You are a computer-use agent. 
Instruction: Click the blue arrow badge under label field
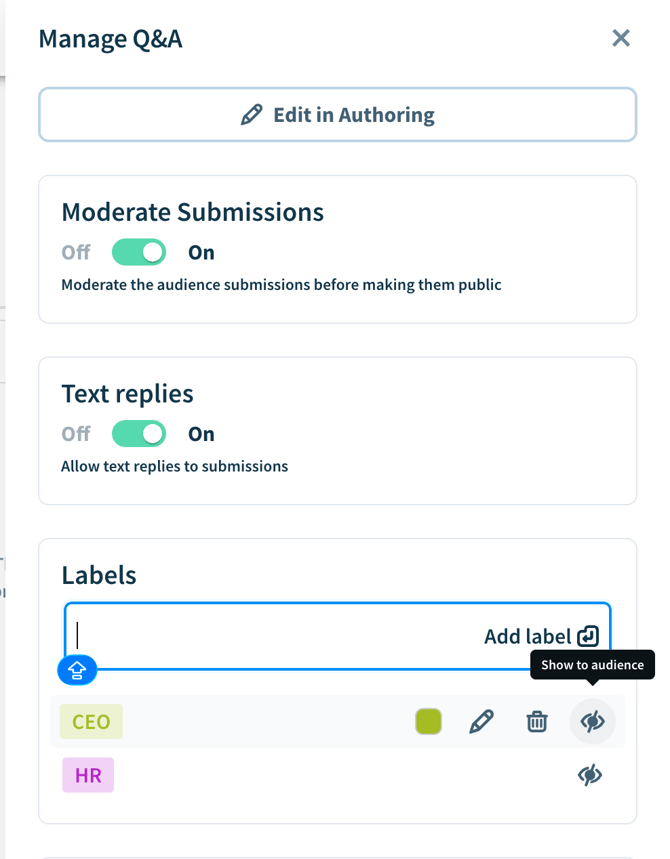pyautogui.click(x=77, y=671)
